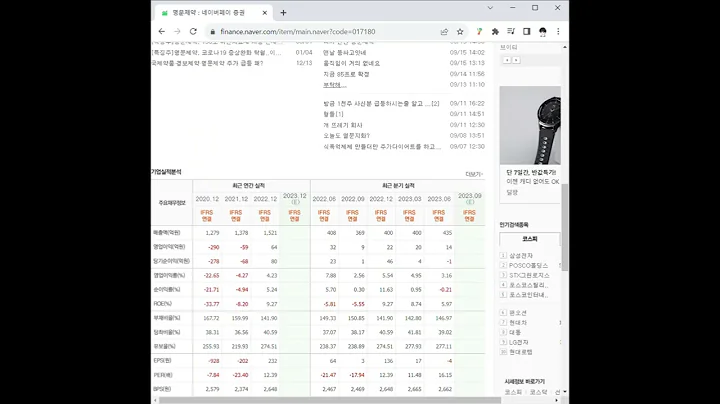Click previous arrow in right sidebar pager
Screen dimensions: 720x404
pyautogui.click(x=507, y=60)
